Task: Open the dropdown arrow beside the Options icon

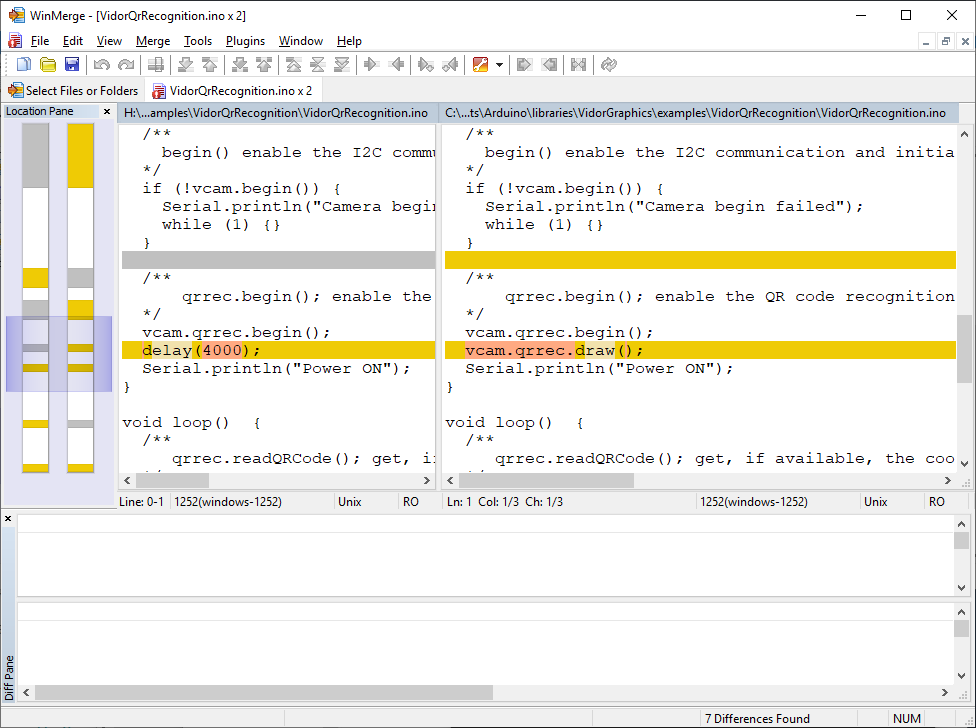Action: coord(499,65)
